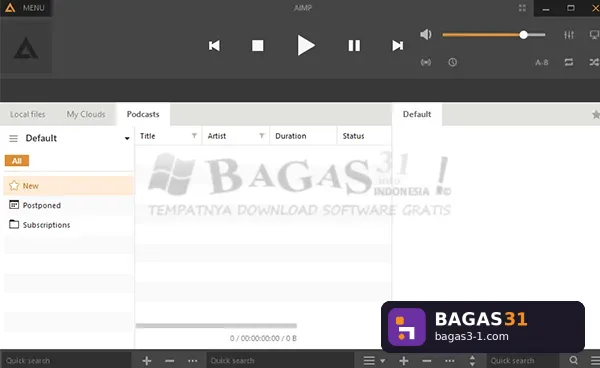Image resolution: width=600 pixels, height=368 pixels.
Task: Open the hamburger menu beside Default
Action: click(13, 138)
